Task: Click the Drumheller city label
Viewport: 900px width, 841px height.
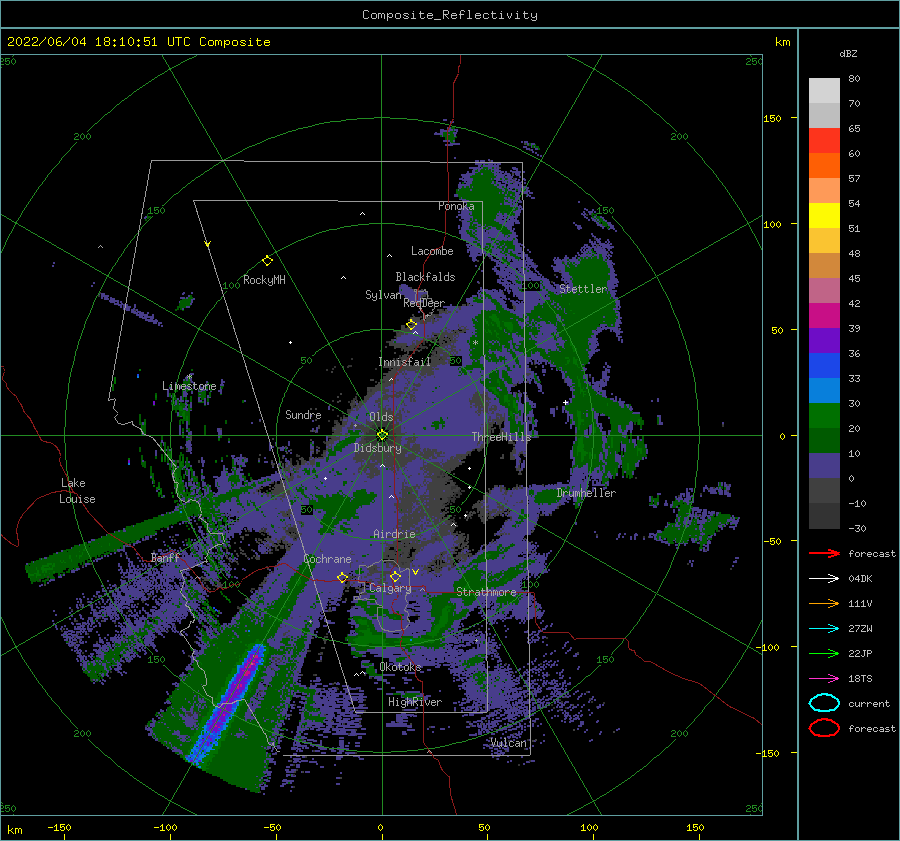Action: [586, 493]
